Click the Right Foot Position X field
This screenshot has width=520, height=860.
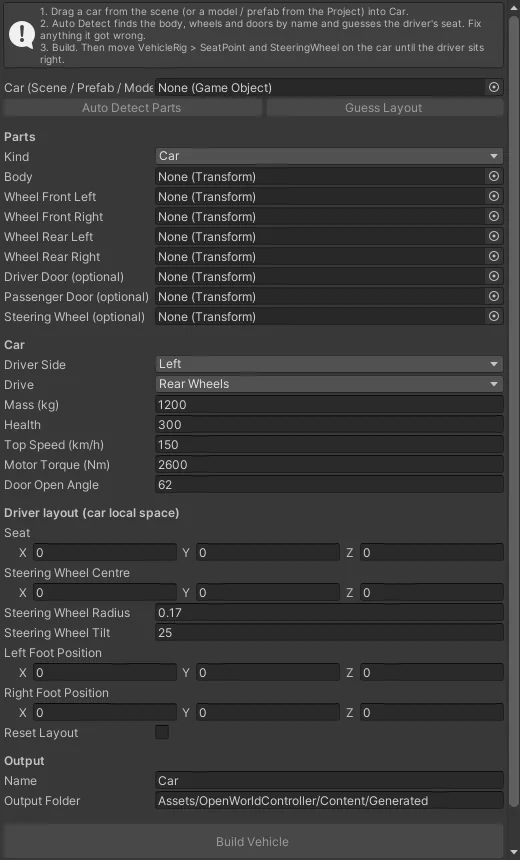(x=105, y=712)
